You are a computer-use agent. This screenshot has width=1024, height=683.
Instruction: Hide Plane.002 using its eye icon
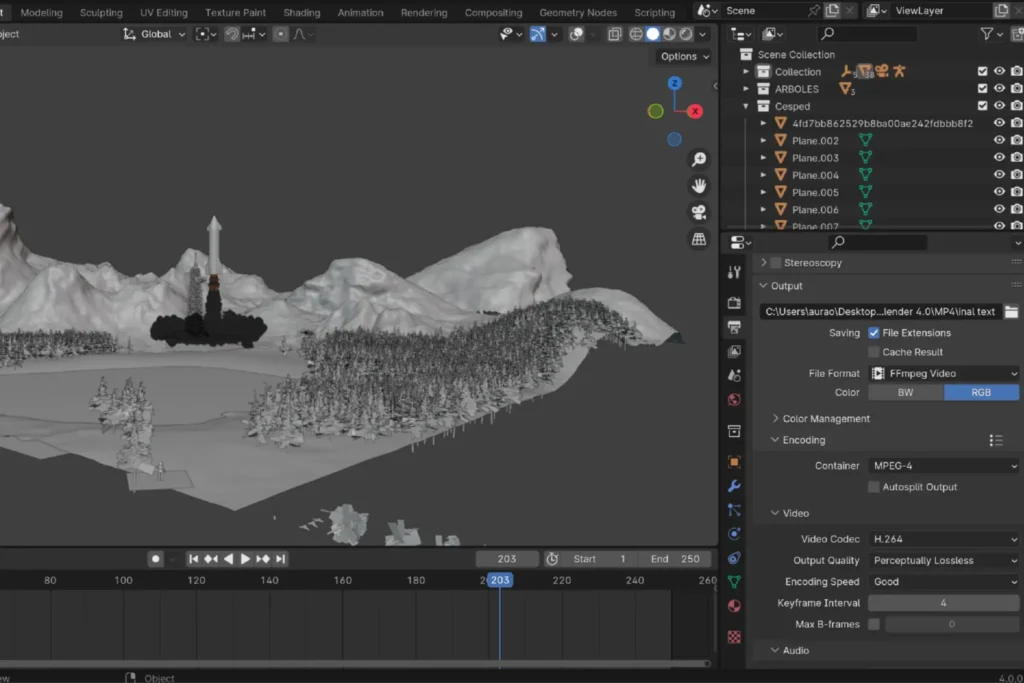tap(998, 141)
